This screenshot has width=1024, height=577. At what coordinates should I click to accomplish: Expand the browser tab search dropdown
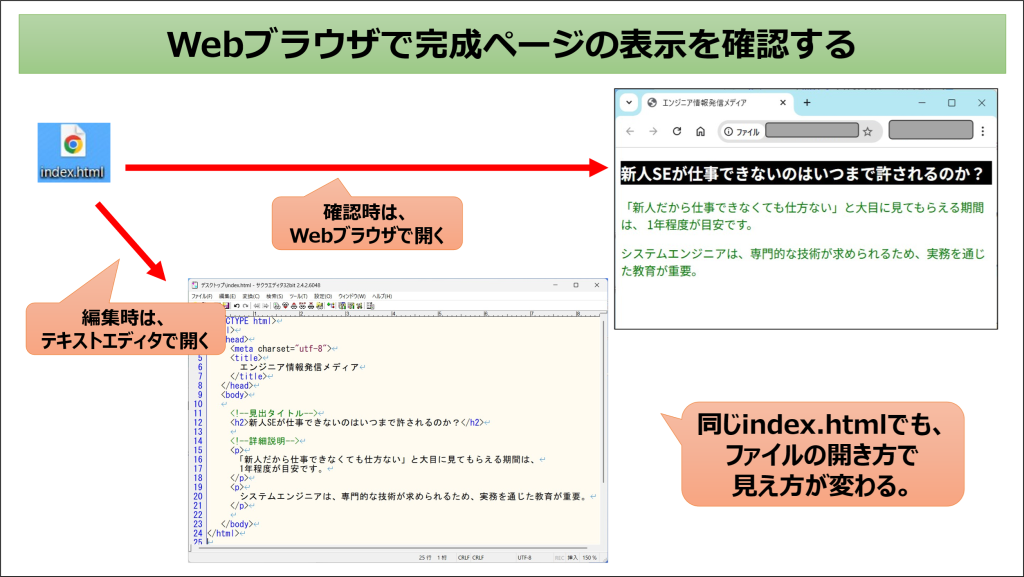pos(628,103)
